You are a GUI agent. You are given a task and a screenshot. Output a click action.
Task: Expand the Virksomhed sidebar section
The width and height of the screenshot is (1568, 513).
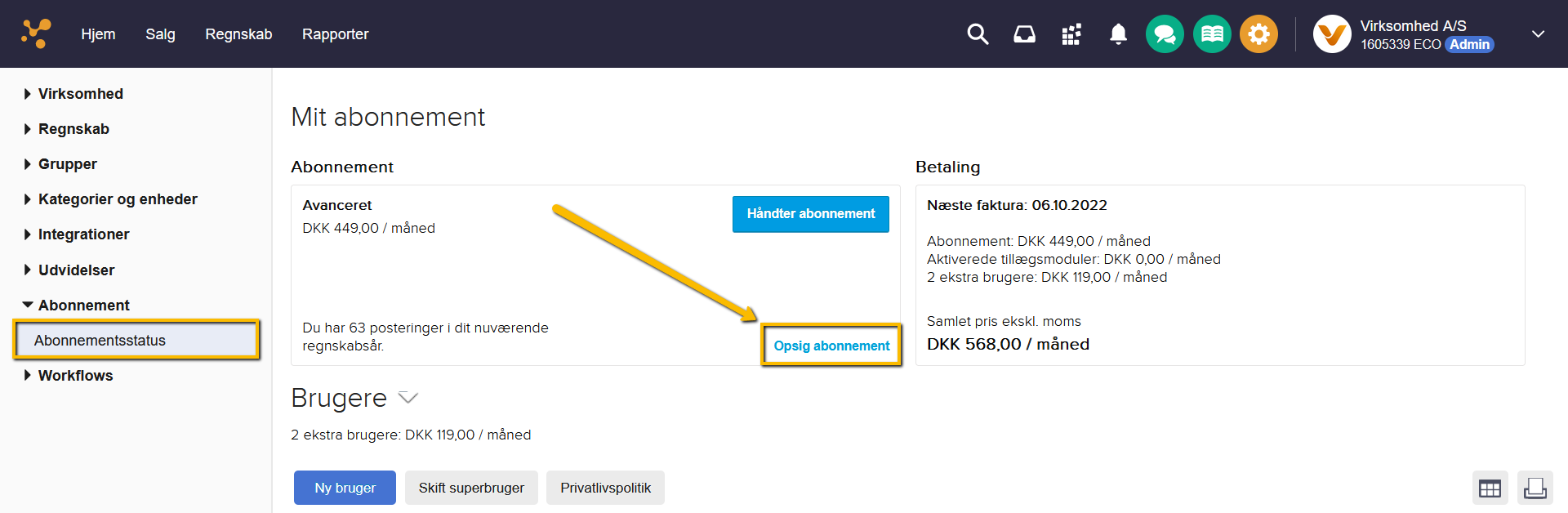tap(80, 94)
